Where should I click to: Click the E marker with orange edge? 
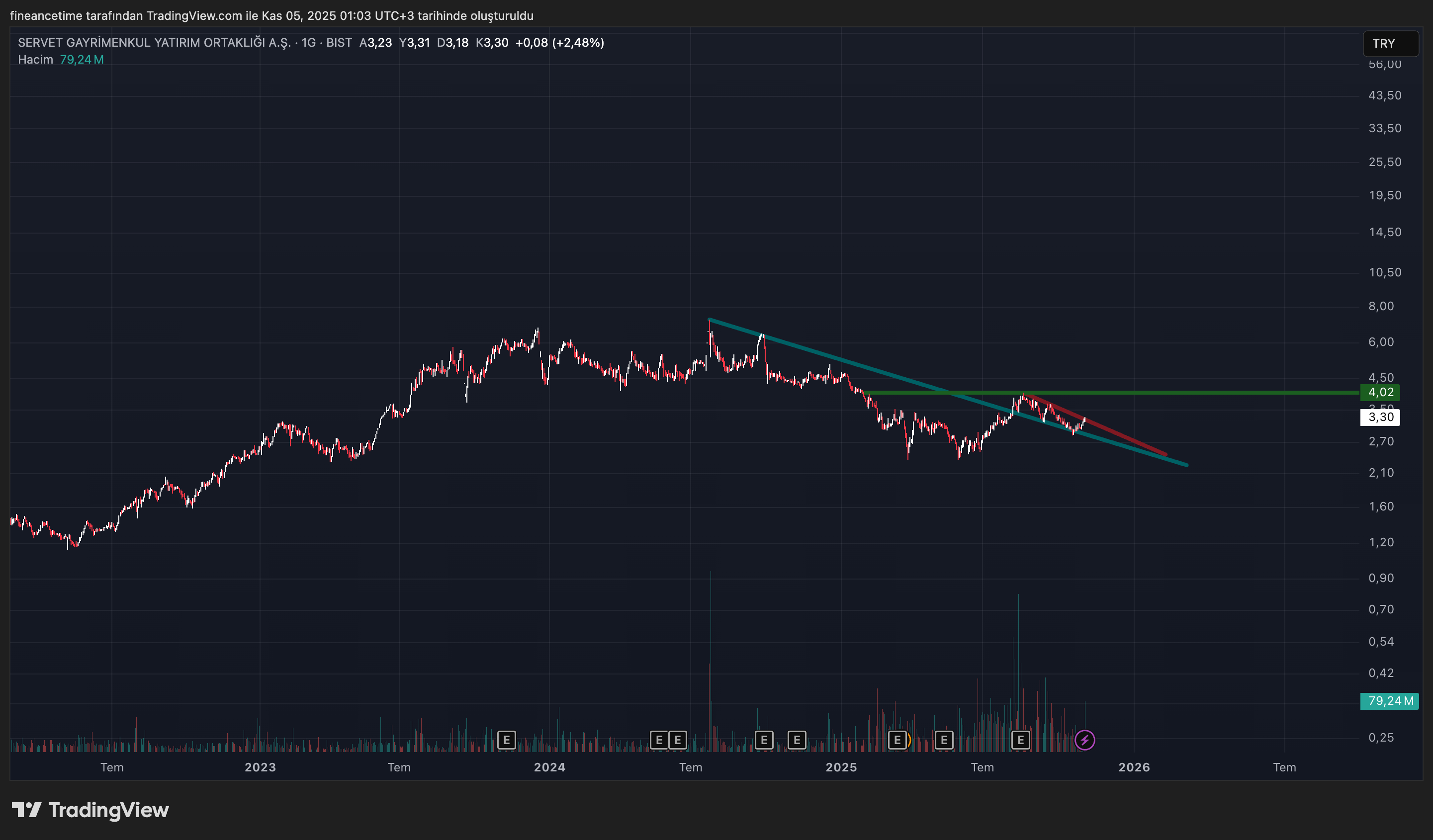tap(898, 740)
